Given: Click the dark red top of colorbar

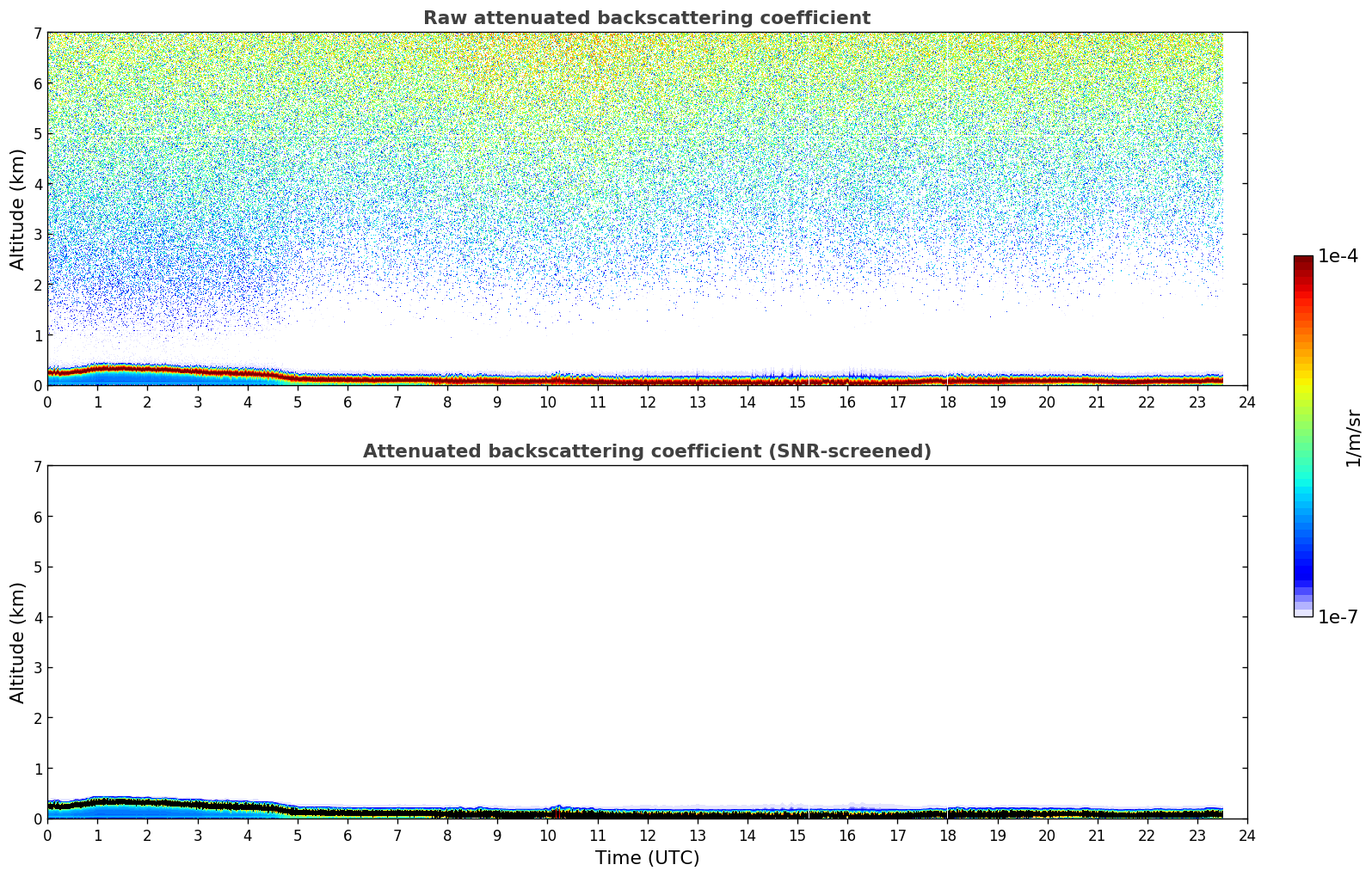Looking at the screenshot, I should coord(1303,262).
